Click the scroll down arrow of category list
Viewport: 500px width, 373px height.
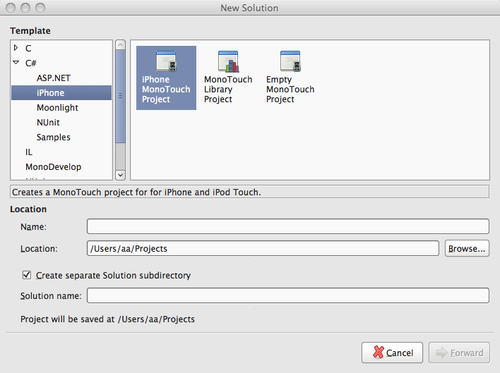click(x=120, y=175)
